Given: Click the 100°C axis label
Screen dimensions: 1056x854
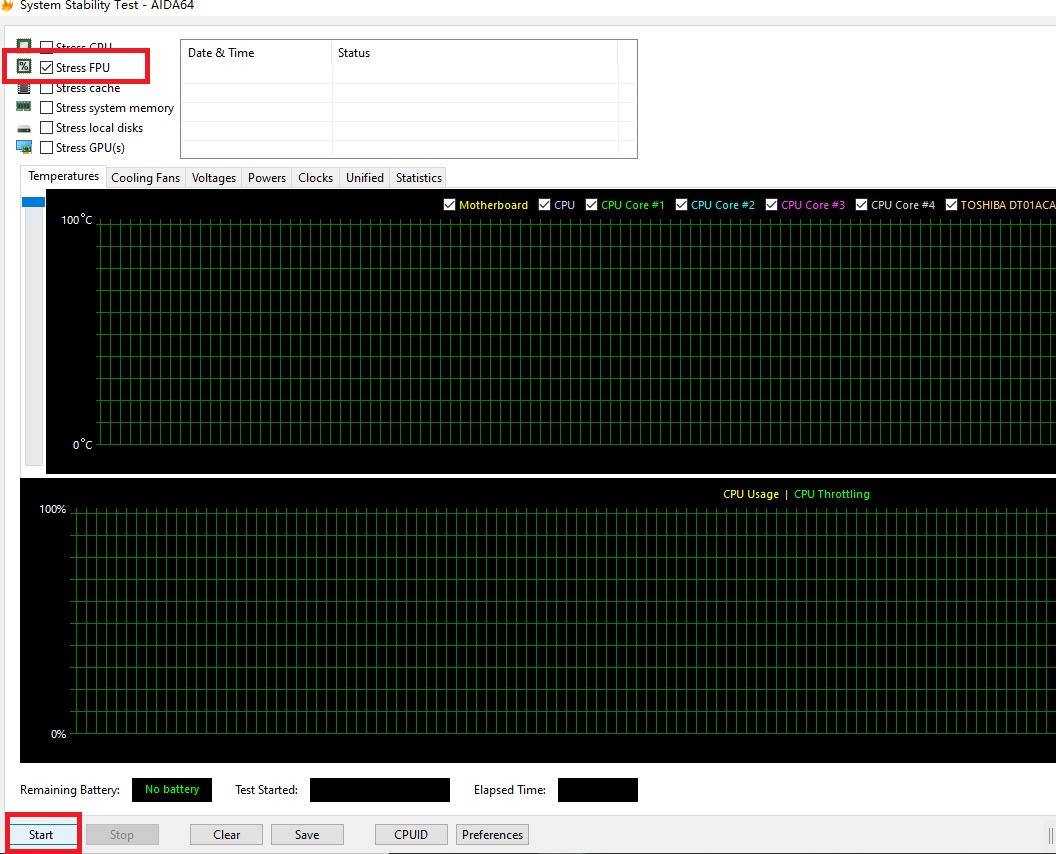Looking at the screenshot, I should pyautogui.click(x=76, y=220).
